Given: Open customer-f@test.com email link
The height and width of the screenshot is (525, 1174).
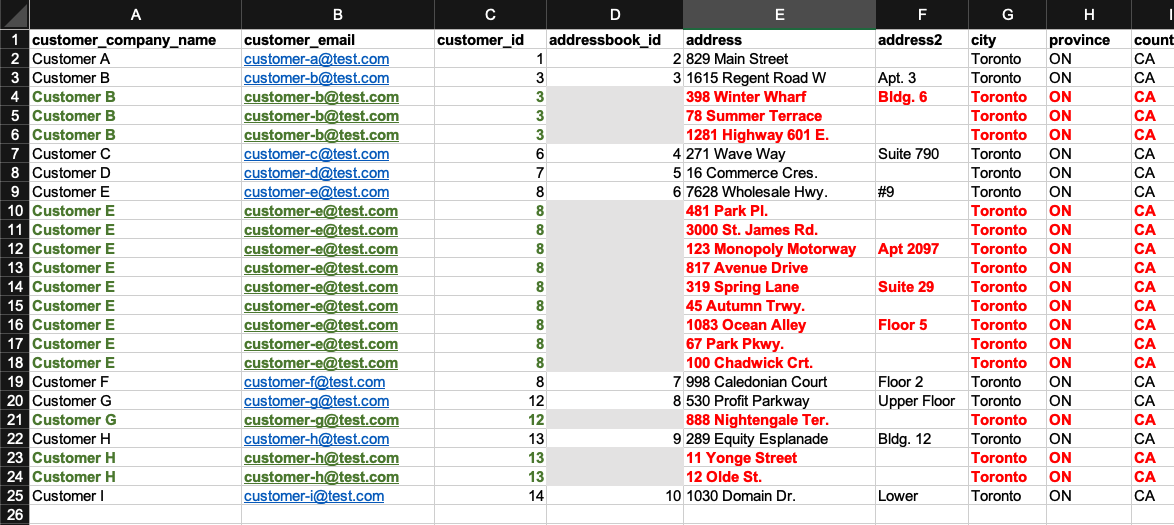Looking at the screenshot, I should click(314, 382).
